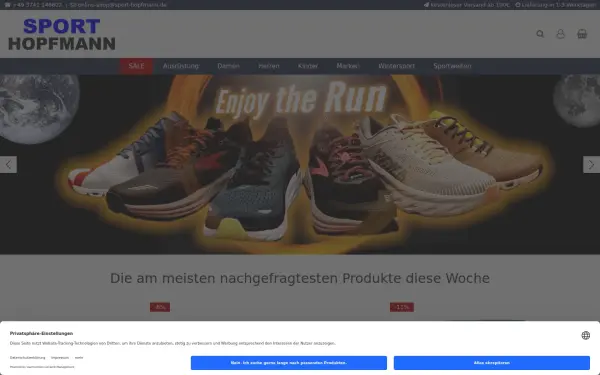
Task: Click the 'Nein, ich suche gerne lange' button
Action: coord(289,363)
